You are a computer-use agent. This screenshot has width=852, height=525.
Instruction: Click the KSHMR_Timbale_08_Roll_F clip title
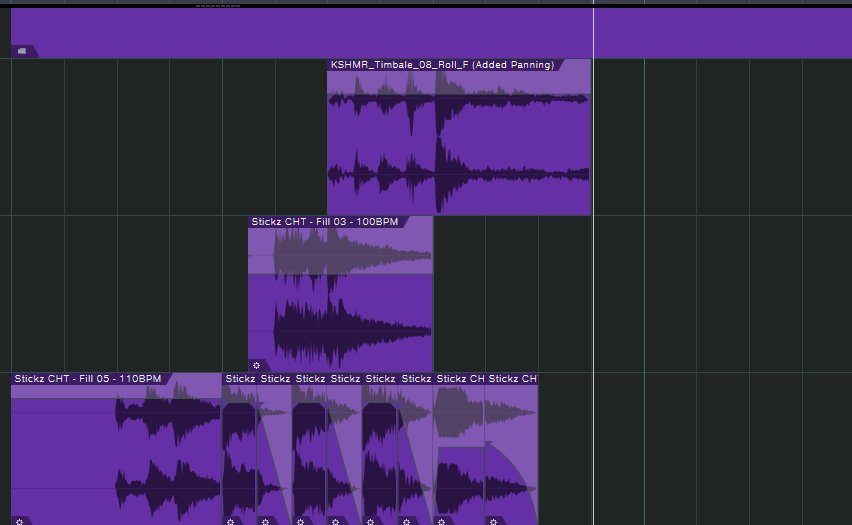(x=442, y=65)
